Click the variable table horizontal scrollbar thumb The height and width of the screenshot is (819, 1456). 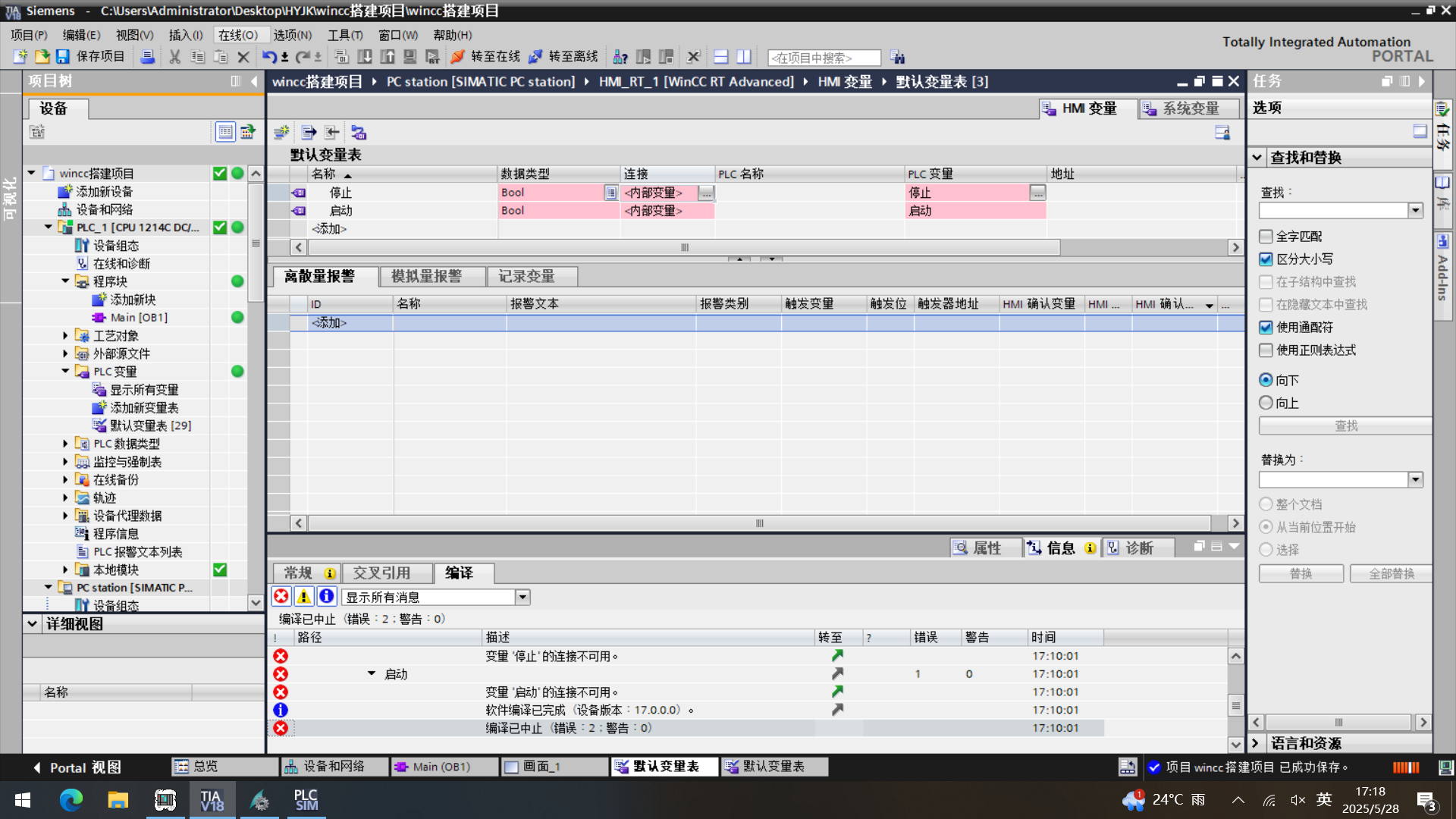684,247
